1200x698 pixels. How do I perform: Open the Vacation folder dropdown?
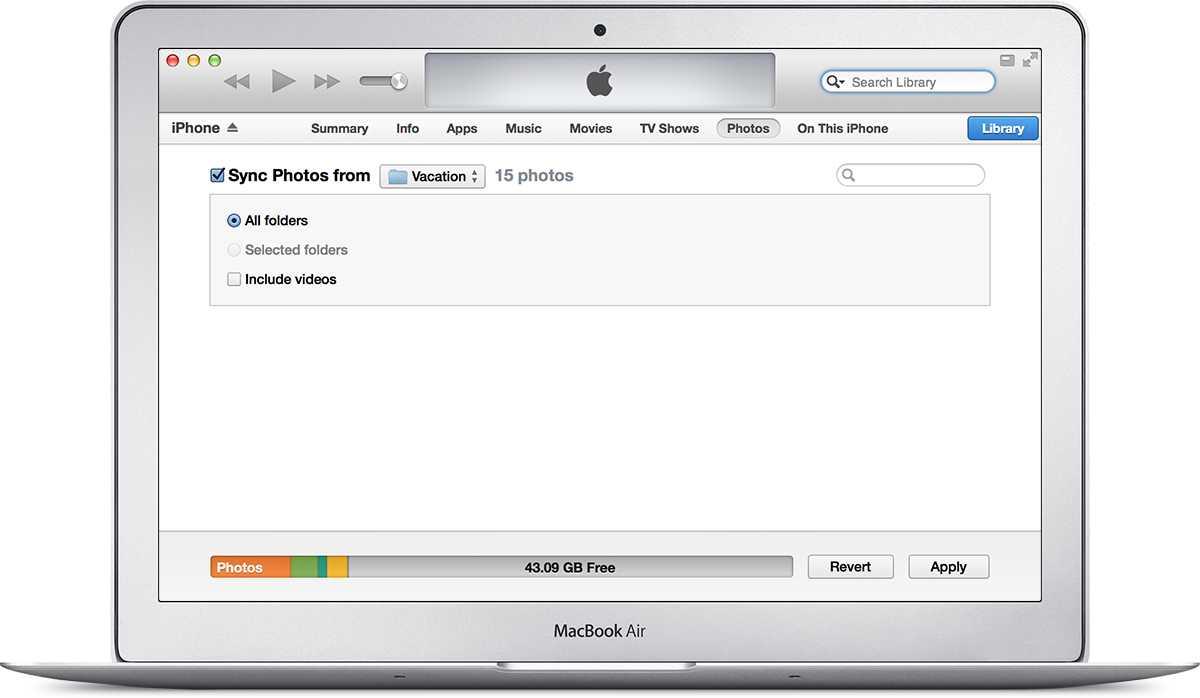point(432,176)
